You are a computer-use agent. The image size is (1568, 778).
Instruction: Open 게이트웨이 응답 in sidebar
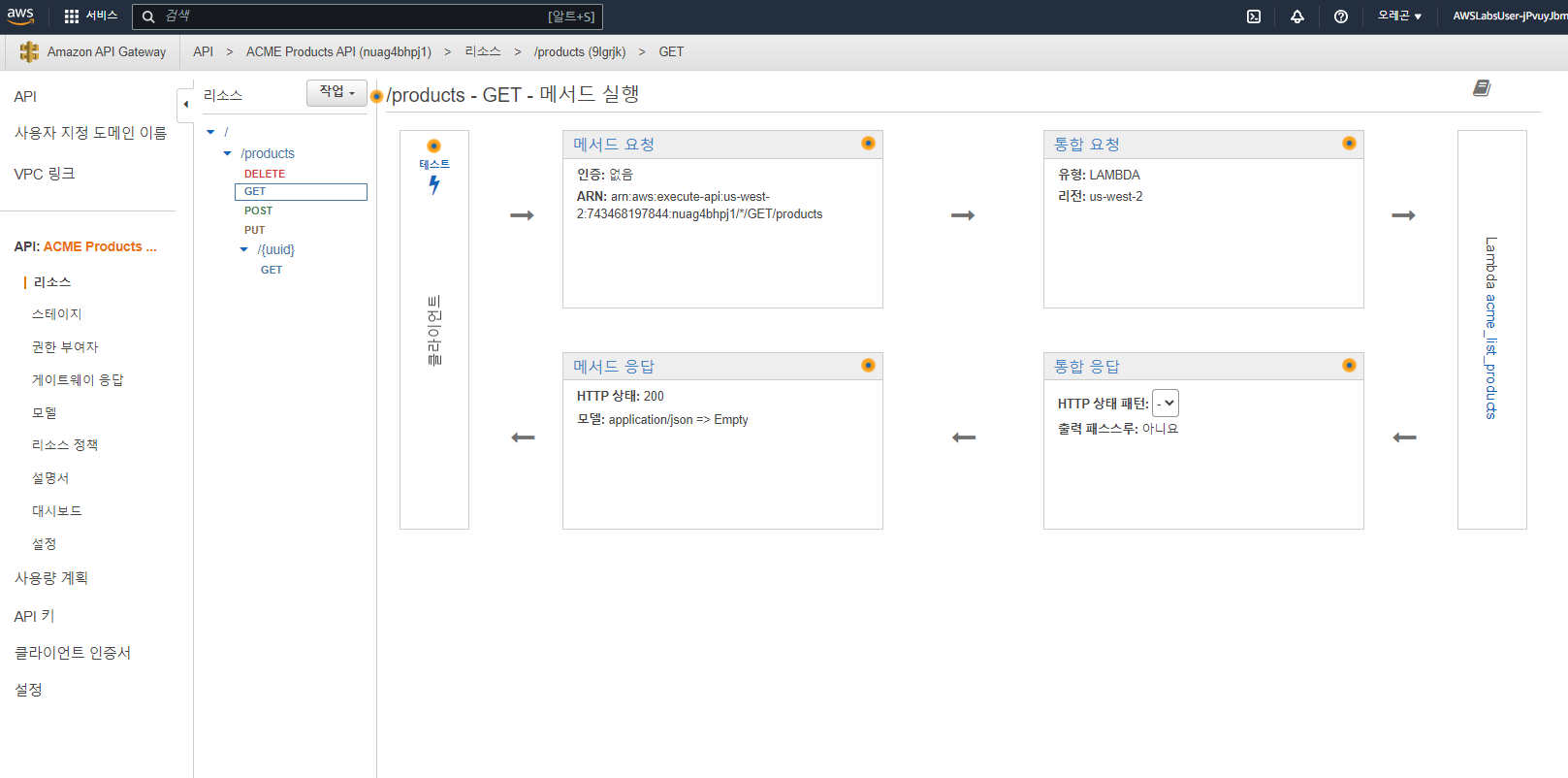click(x=78, y=380)
